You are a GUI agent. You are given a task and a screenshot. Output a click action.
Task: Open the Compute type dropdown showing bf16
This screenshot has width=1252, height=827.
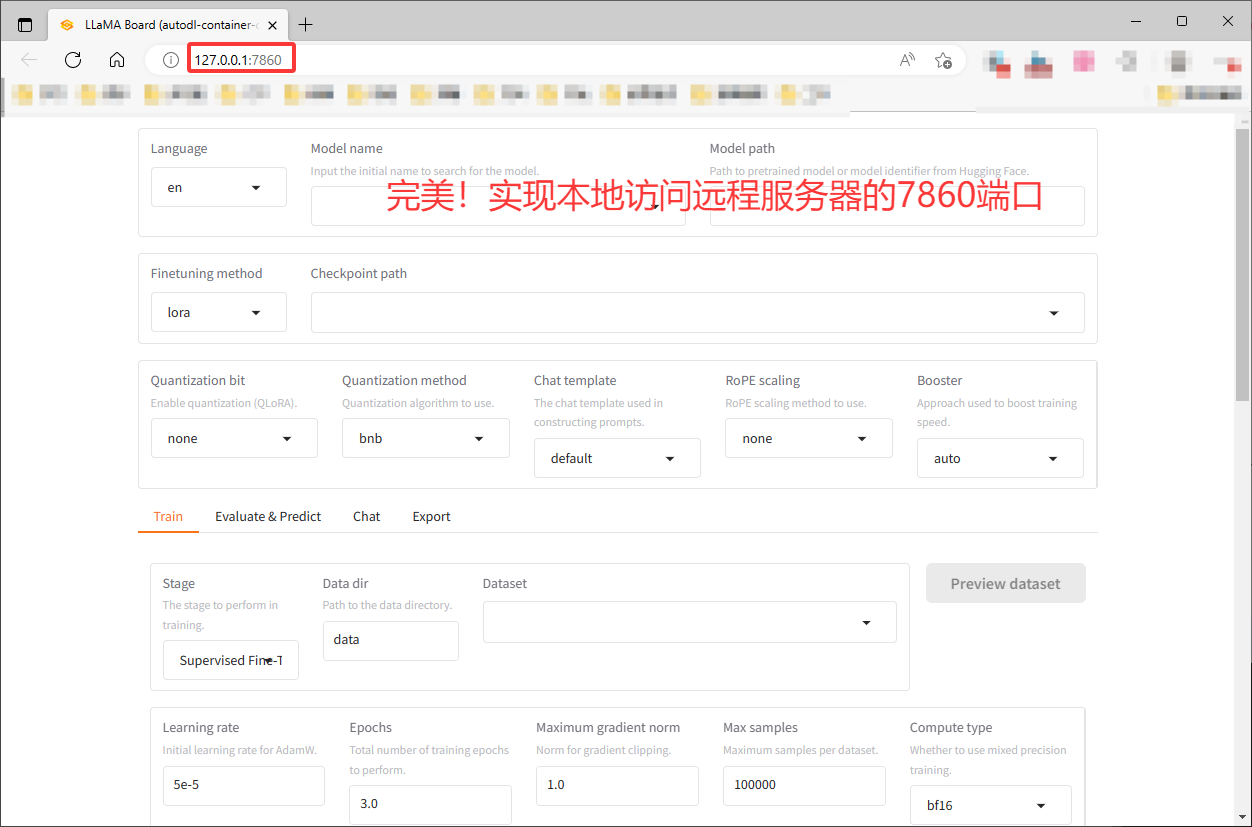click(x=991, y=805)
